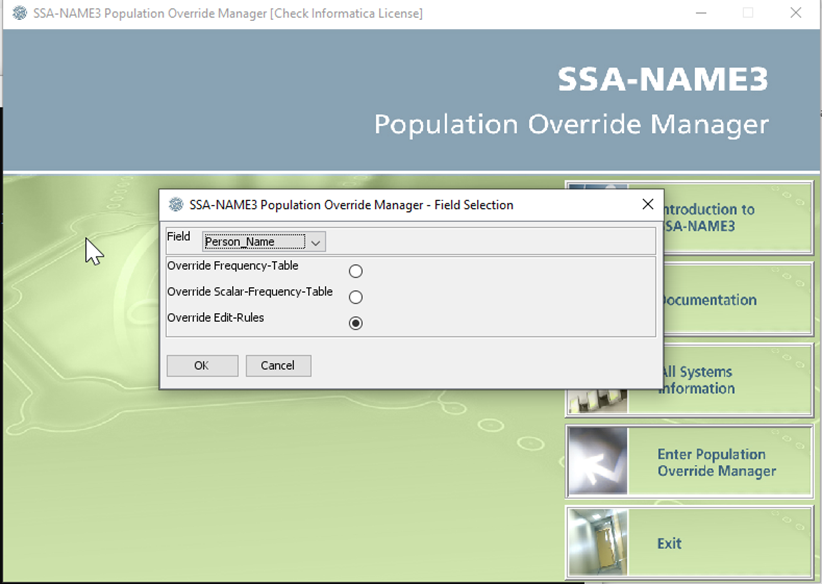Click the door thumbnail beside Exit
The width and height of the screenshot is (822, 584).
click(x=598, y=543)
